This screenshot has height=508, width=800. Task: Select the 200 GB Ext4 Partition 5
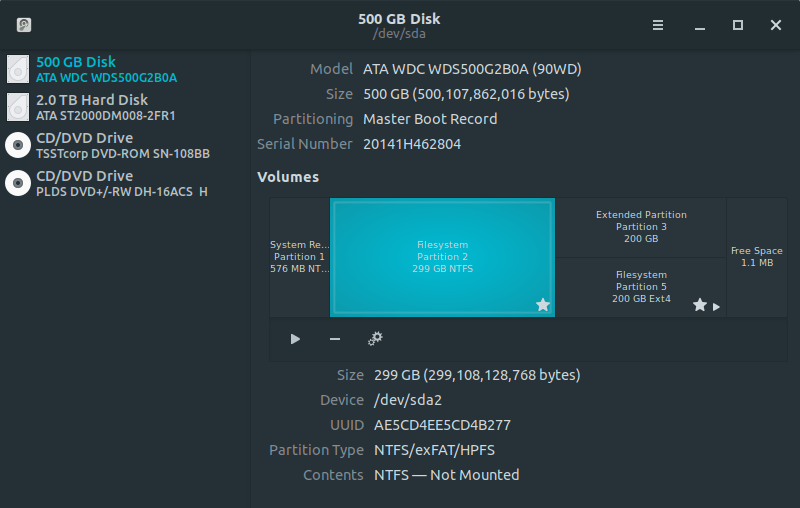[x=641, y=286]
